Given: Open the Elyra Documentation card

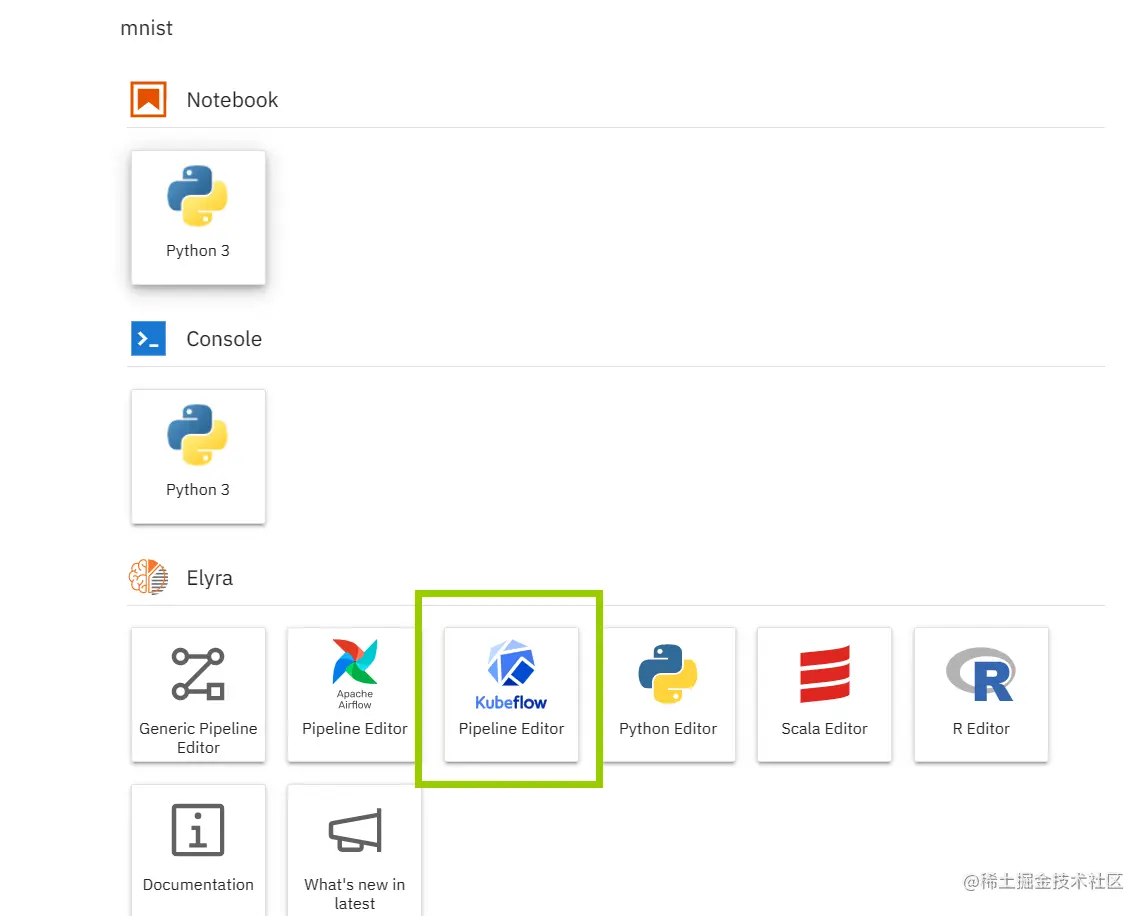Looking at the screenshot, I should pyautogui.click(x=198, y=850).
